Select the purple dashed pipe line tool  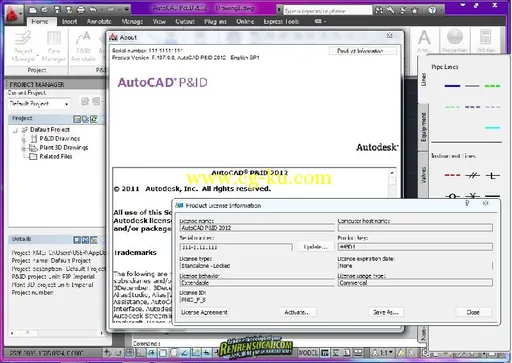tap(472, 107)
